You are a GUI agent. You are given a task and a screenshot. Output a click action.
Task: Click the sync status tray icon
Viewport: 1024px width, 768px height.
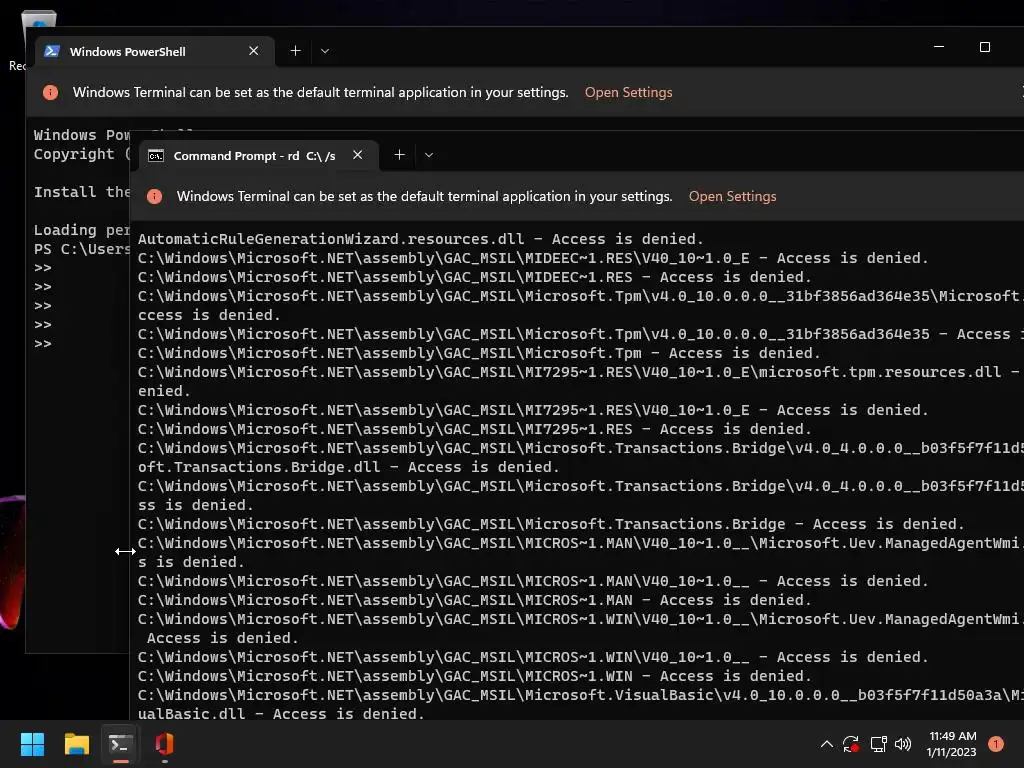coord(850,744)
